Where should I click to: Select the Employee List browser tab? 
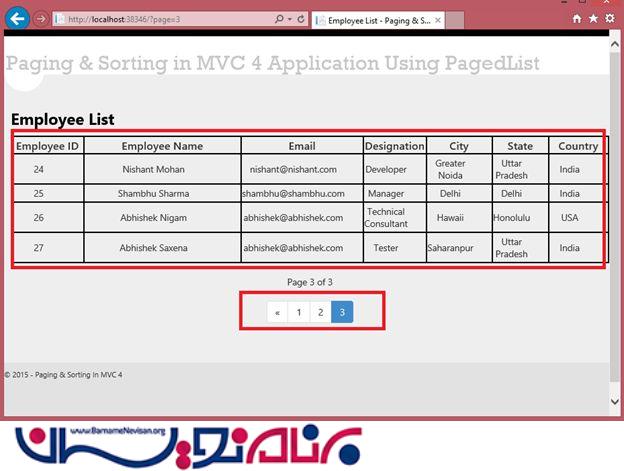coord(378,20)
